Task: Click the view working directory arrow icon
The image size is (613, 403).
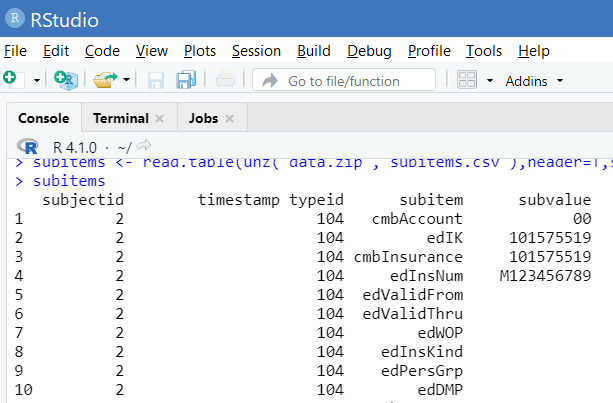Action: coord(143,146)
